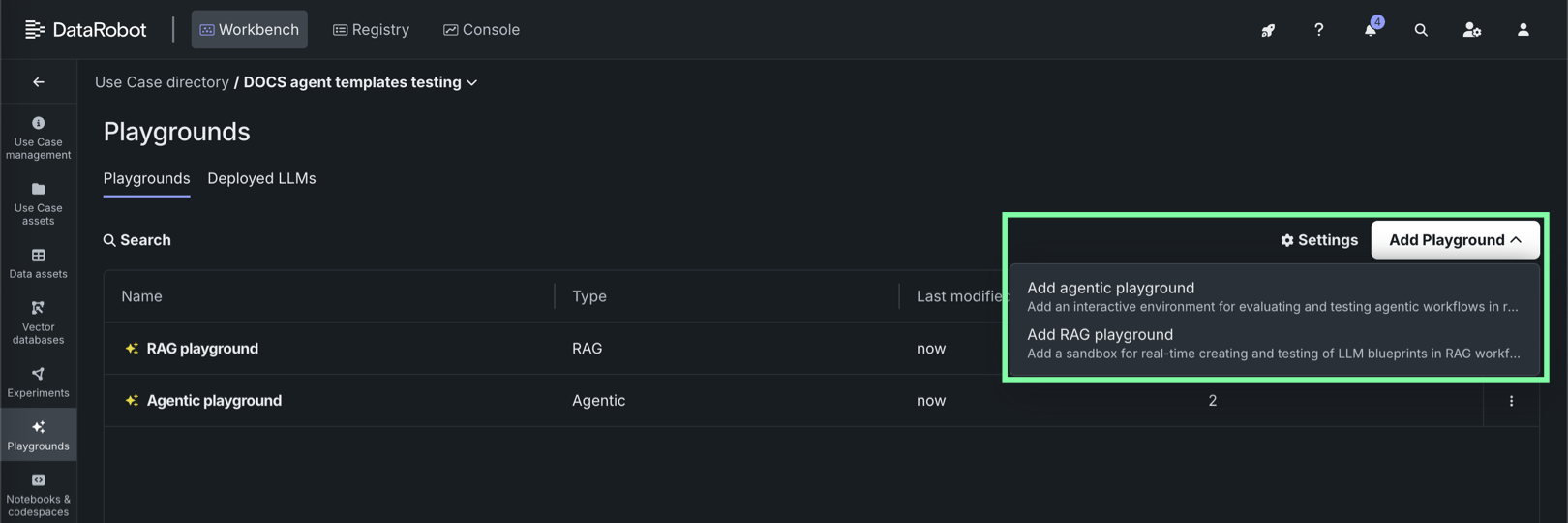The height and width of the screenshot is (523, 1568).
Task: Open Notebooks & codespaces sidebar item
Action: 39,494
